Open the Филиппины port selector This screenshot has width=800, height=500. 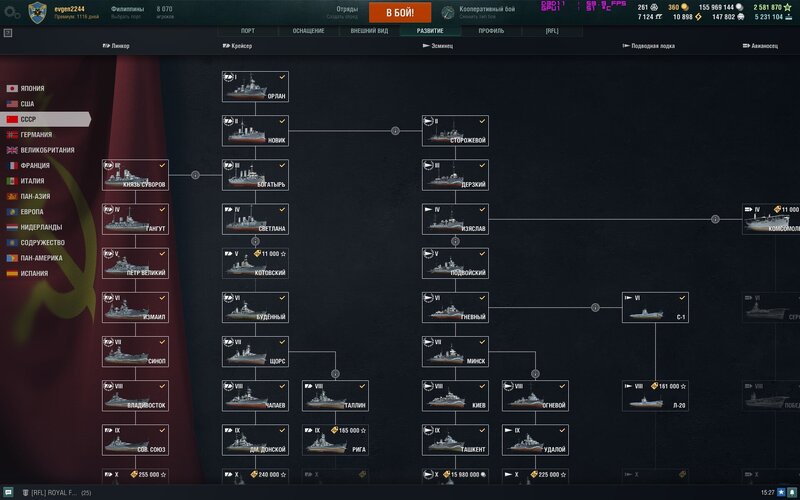[128, 12]
